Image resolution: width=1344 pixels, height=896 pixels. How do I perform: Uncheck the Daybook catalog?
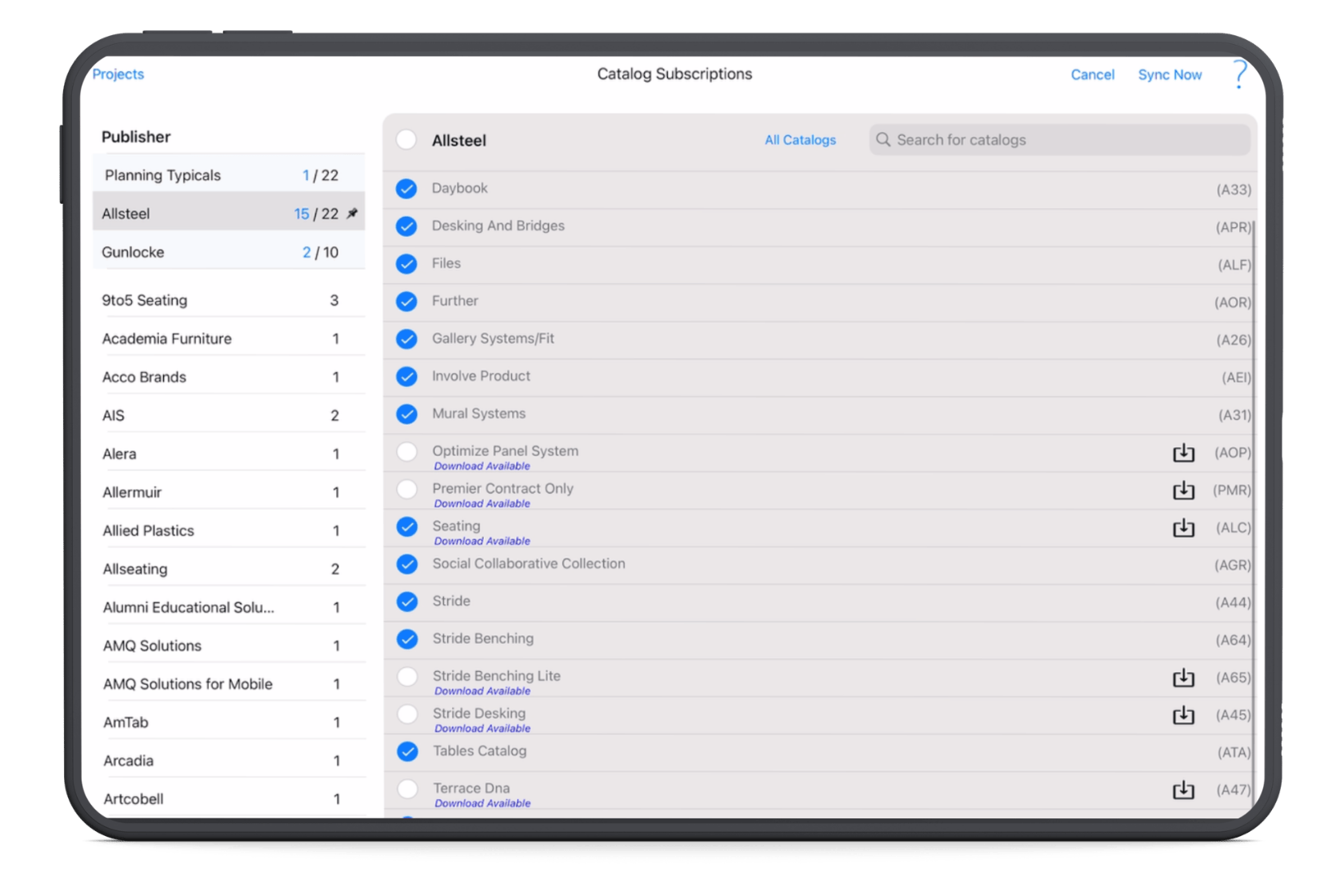tap(406, 189)
